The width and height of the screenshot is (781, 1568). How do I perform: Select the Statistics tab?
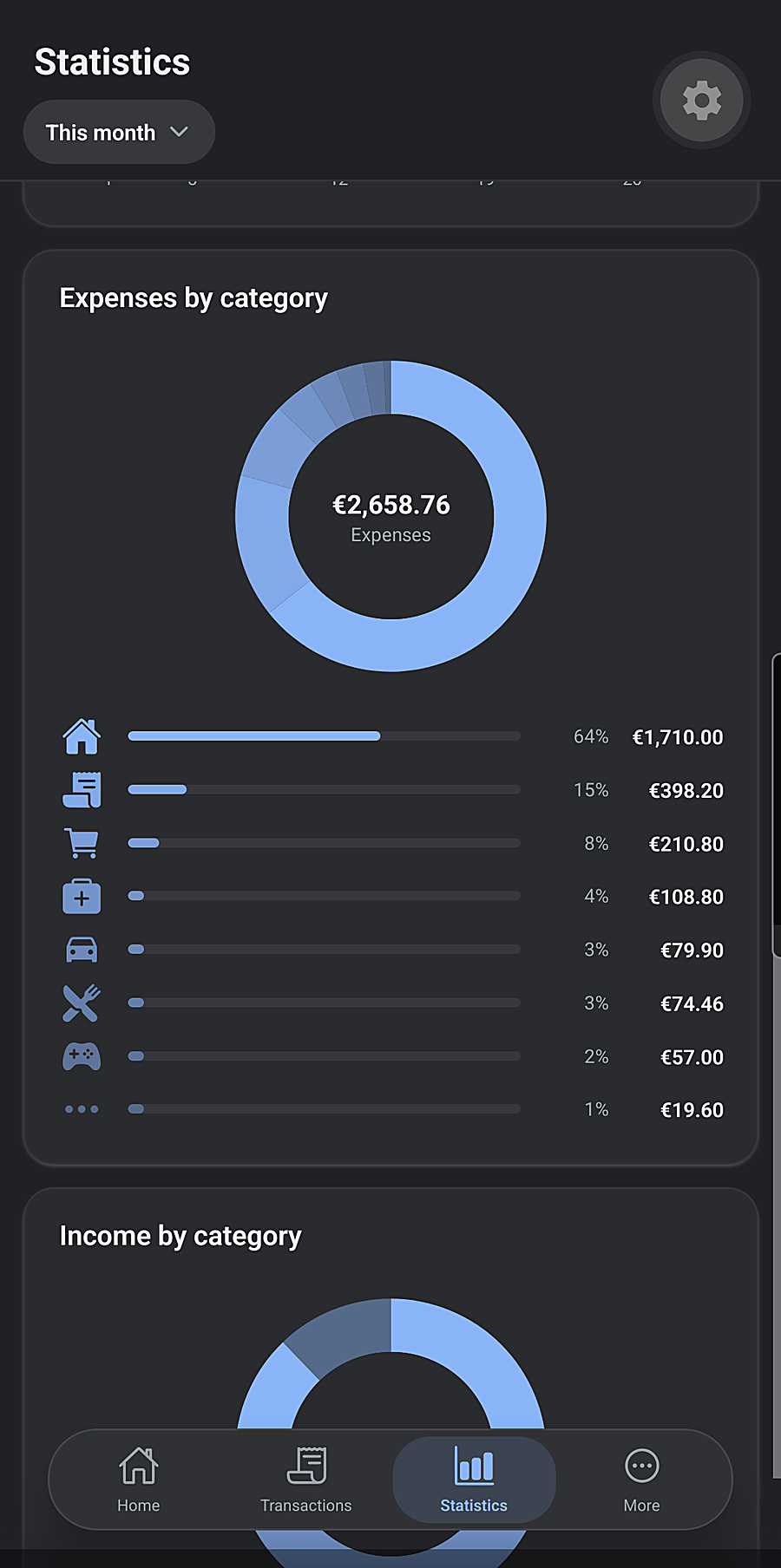pyautogui.click(x=474, y=1480)
